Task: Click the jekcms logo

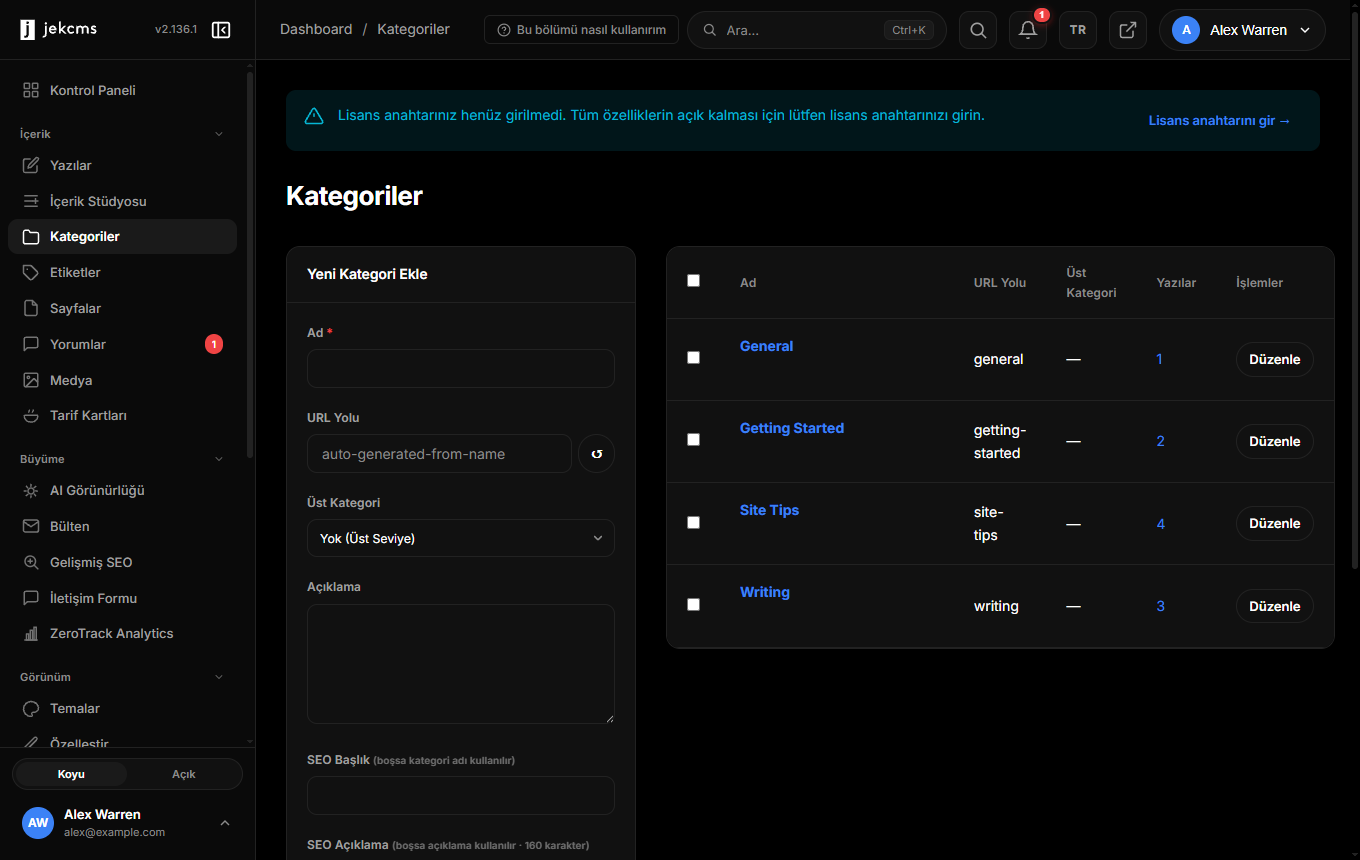Action: 59,30
